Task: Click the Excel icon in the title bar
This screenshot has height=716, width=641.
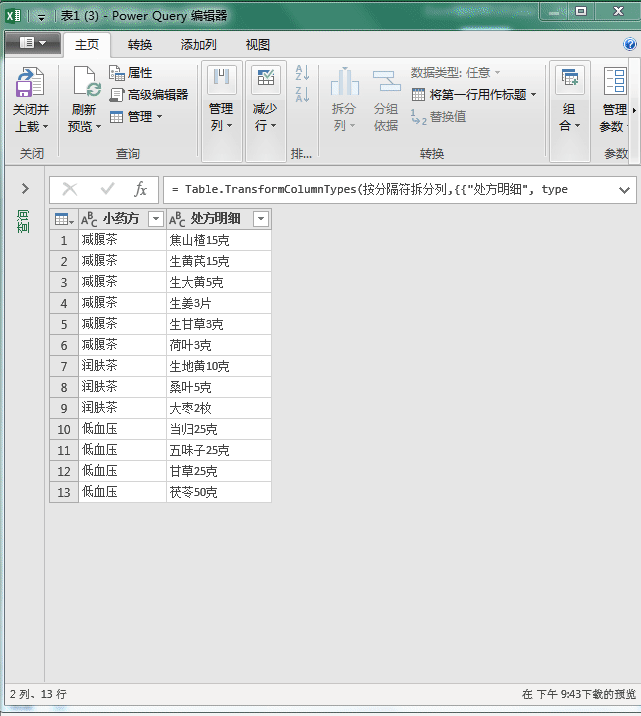Action: click(x=13, y=16)
